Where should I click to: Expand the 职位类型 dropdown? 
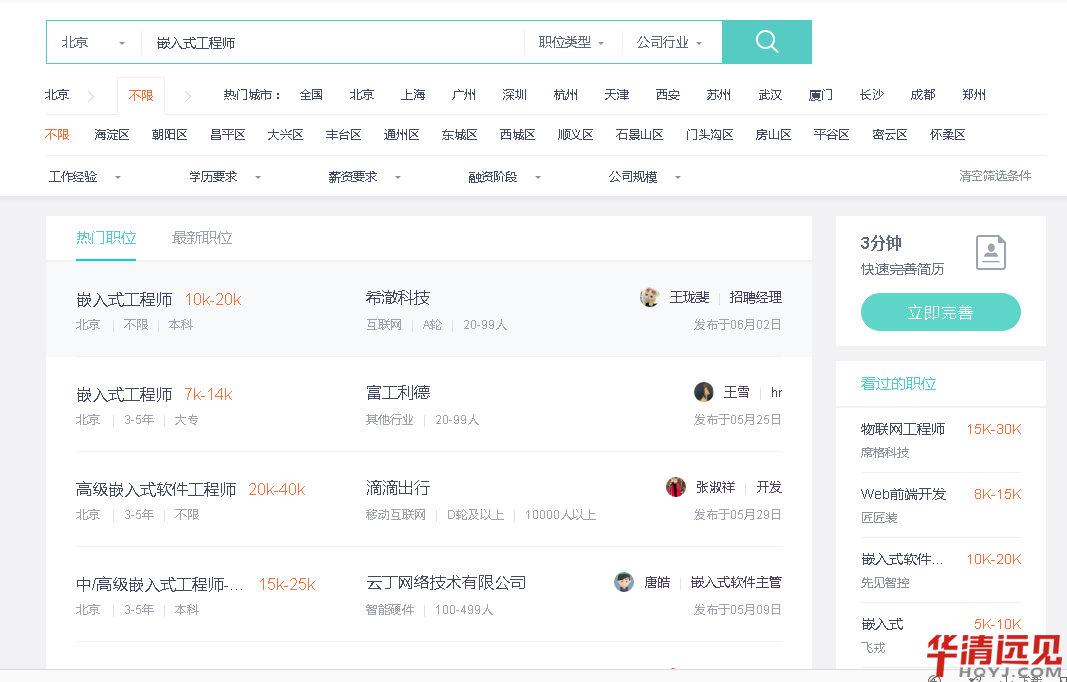[571, 43]
